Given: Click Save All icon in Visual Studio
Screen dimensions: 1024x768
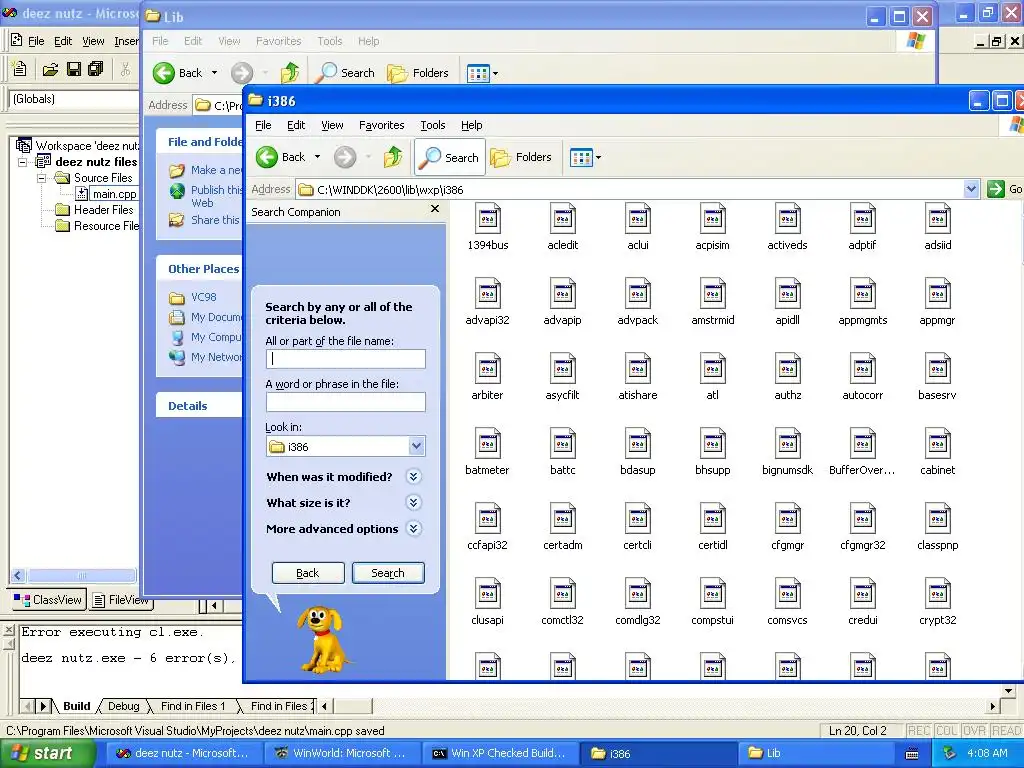Looking at the screenshot, I should pyautogui.click(x=95, y=69).
